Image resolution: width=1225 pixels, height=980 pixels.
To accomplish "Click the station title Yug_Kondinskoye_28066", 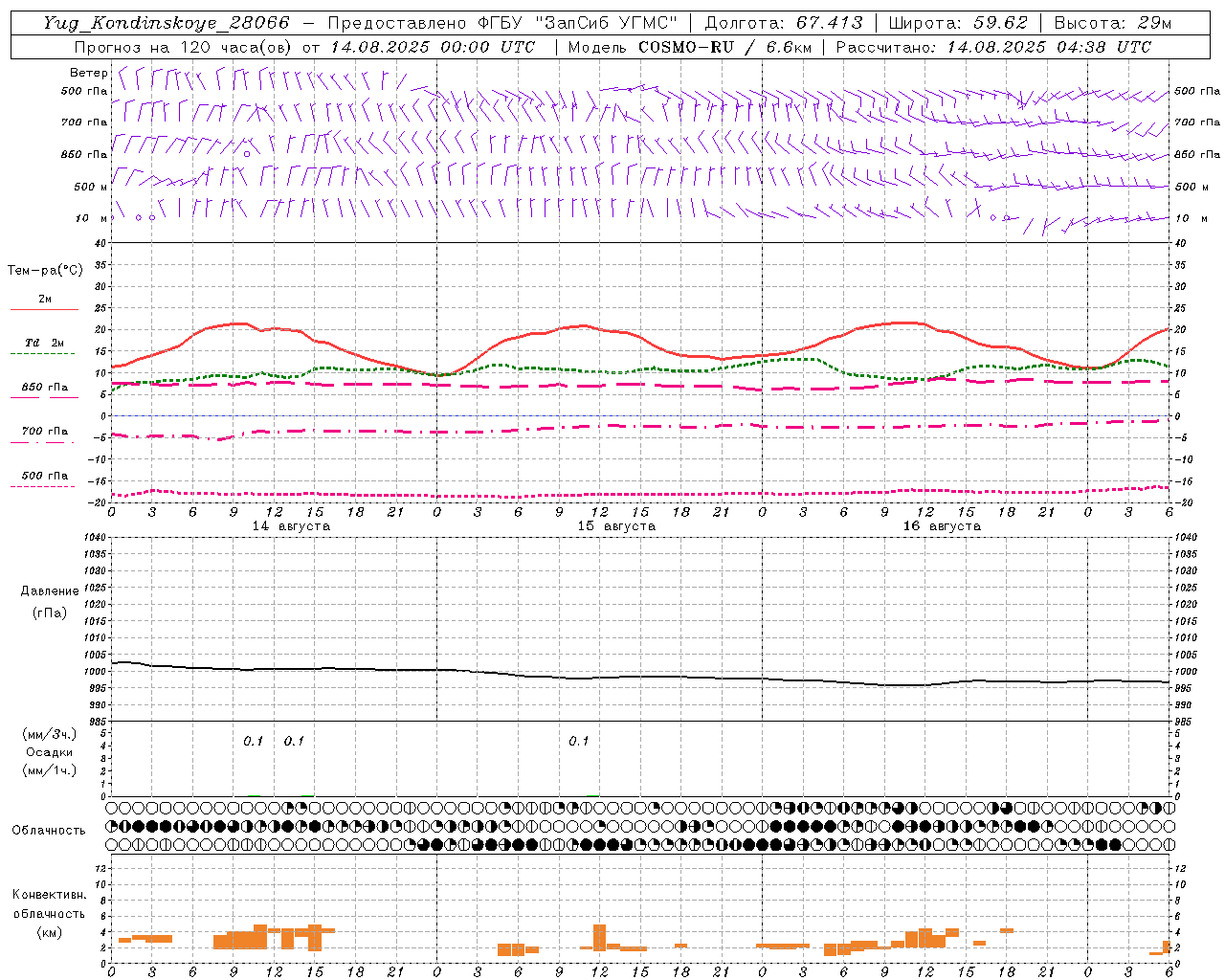I will (x=167, y=23).
